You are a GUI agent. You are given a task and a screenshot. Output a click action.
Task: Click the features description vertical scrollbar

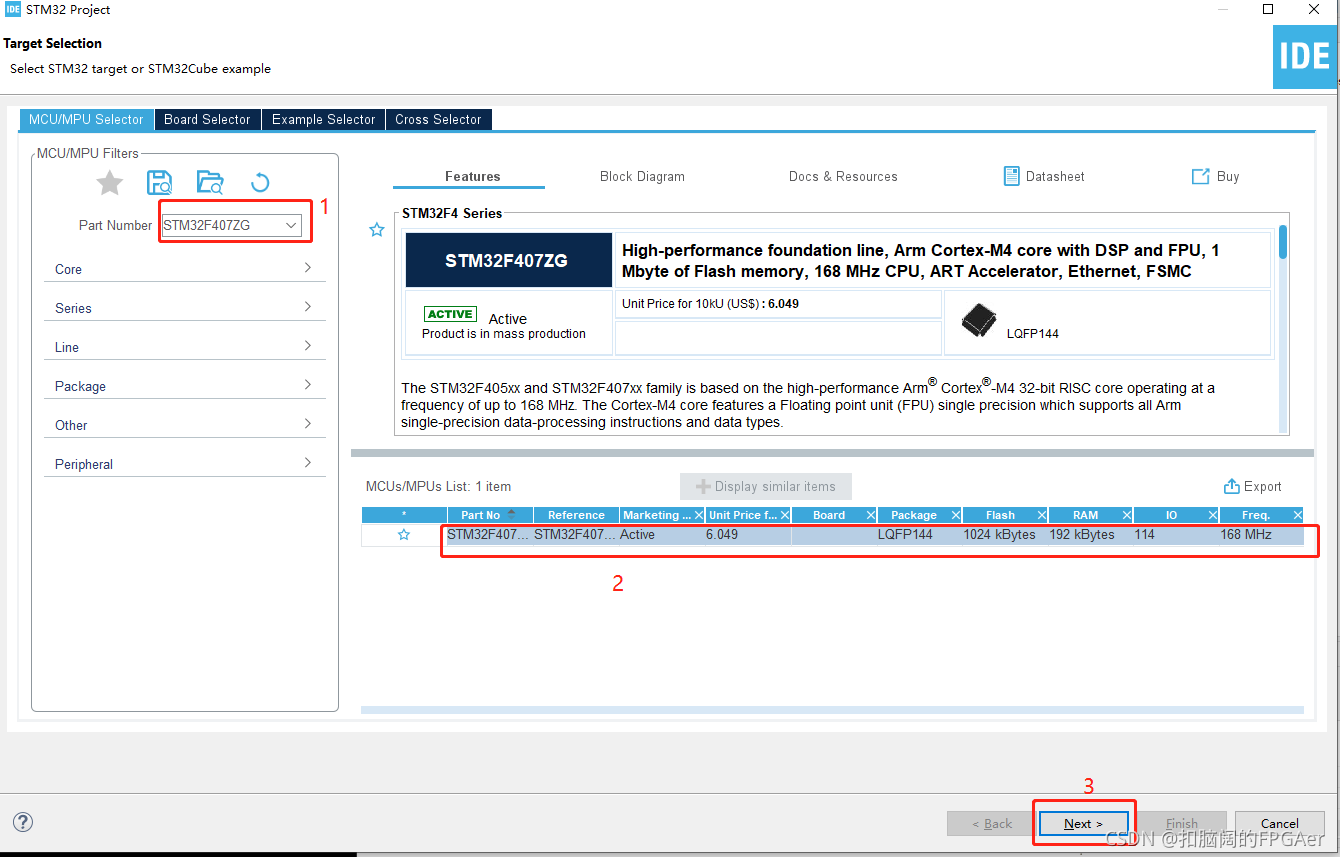pos(1283,241)
